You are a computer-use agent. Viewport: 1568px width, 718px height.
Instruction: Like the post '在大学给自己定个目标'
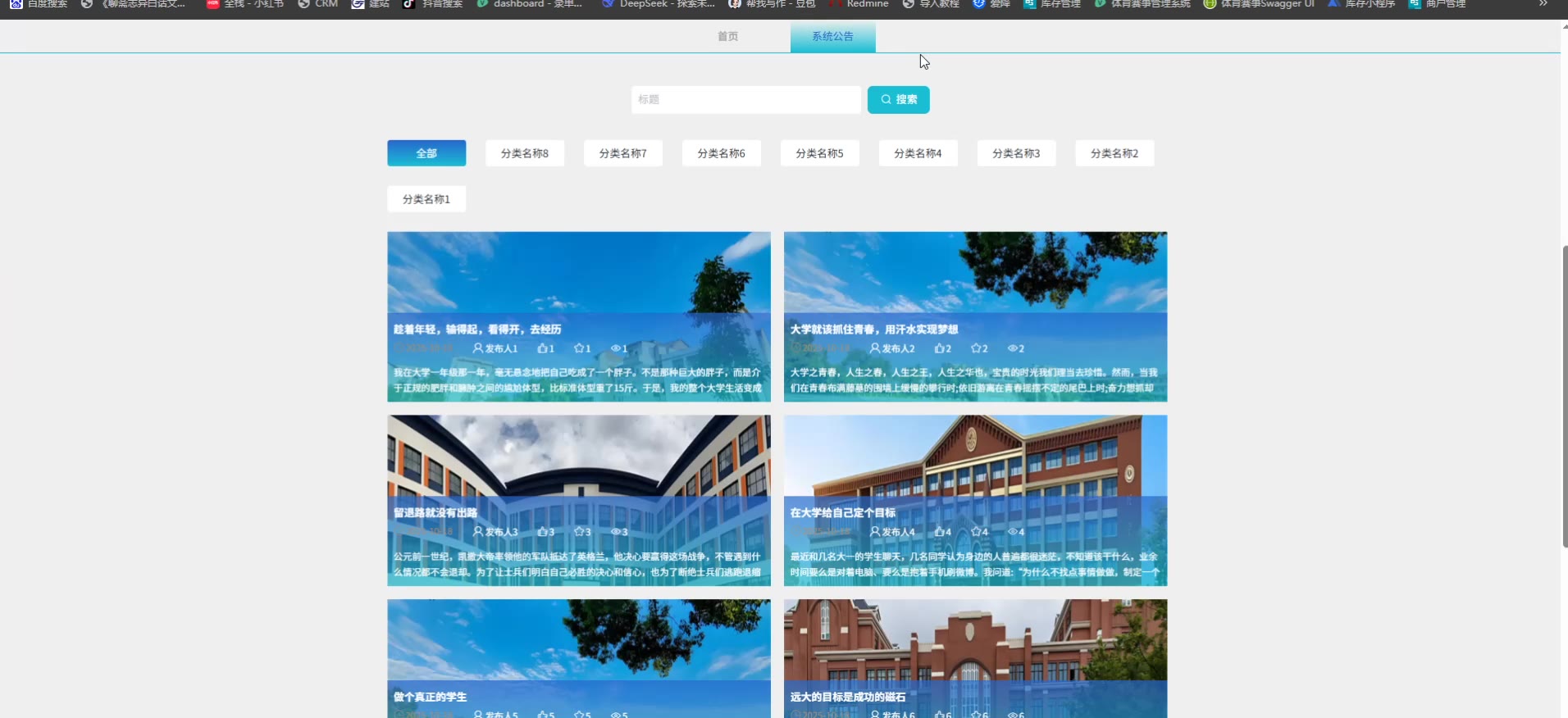pyautogui.click(x=939, y=532)
